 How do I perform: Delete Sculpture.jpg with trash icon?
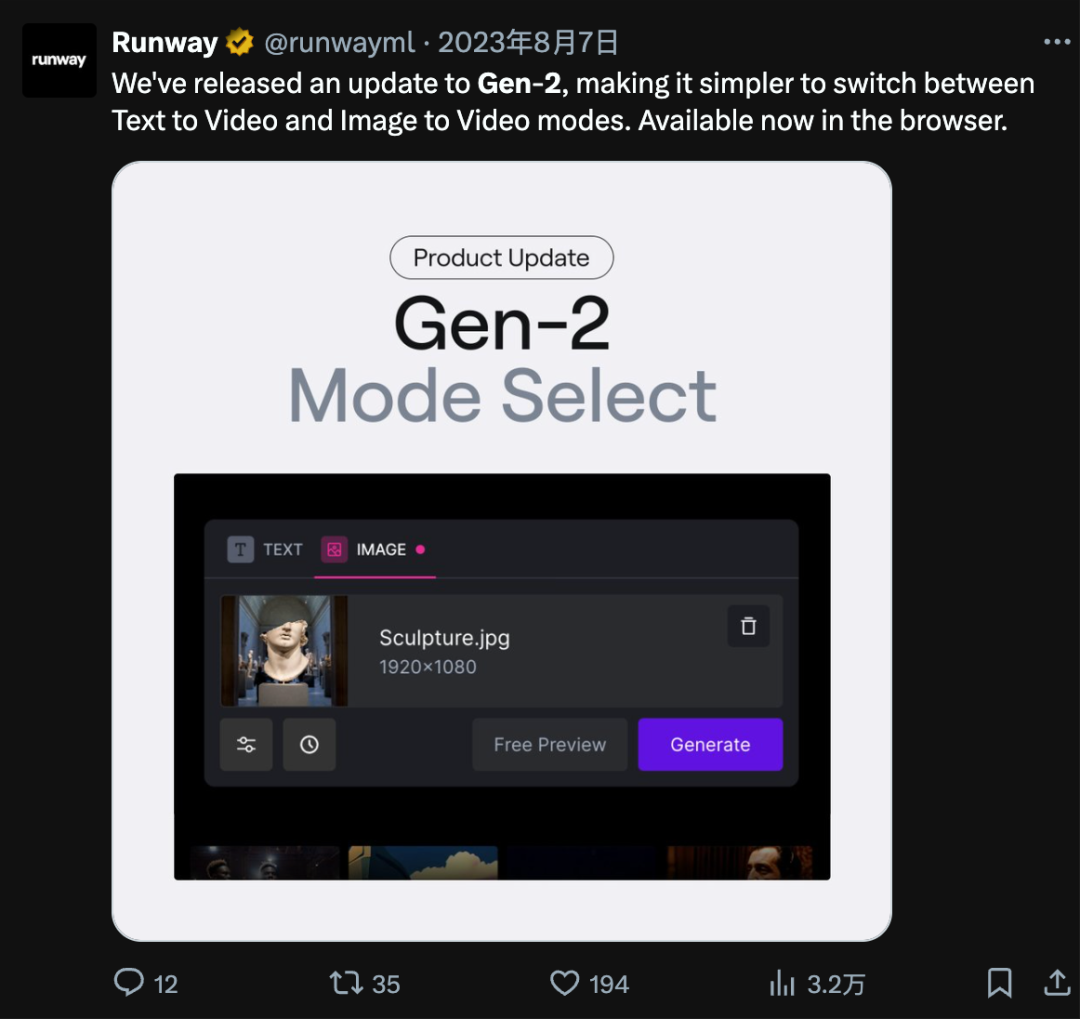(x=748, y=627)
